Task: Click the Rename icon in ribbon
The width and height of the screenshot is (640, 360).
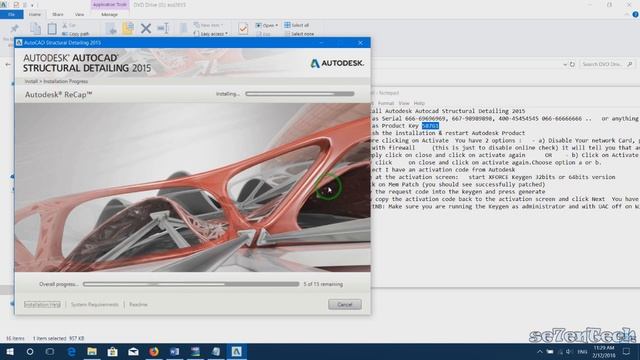Action: 163,28
